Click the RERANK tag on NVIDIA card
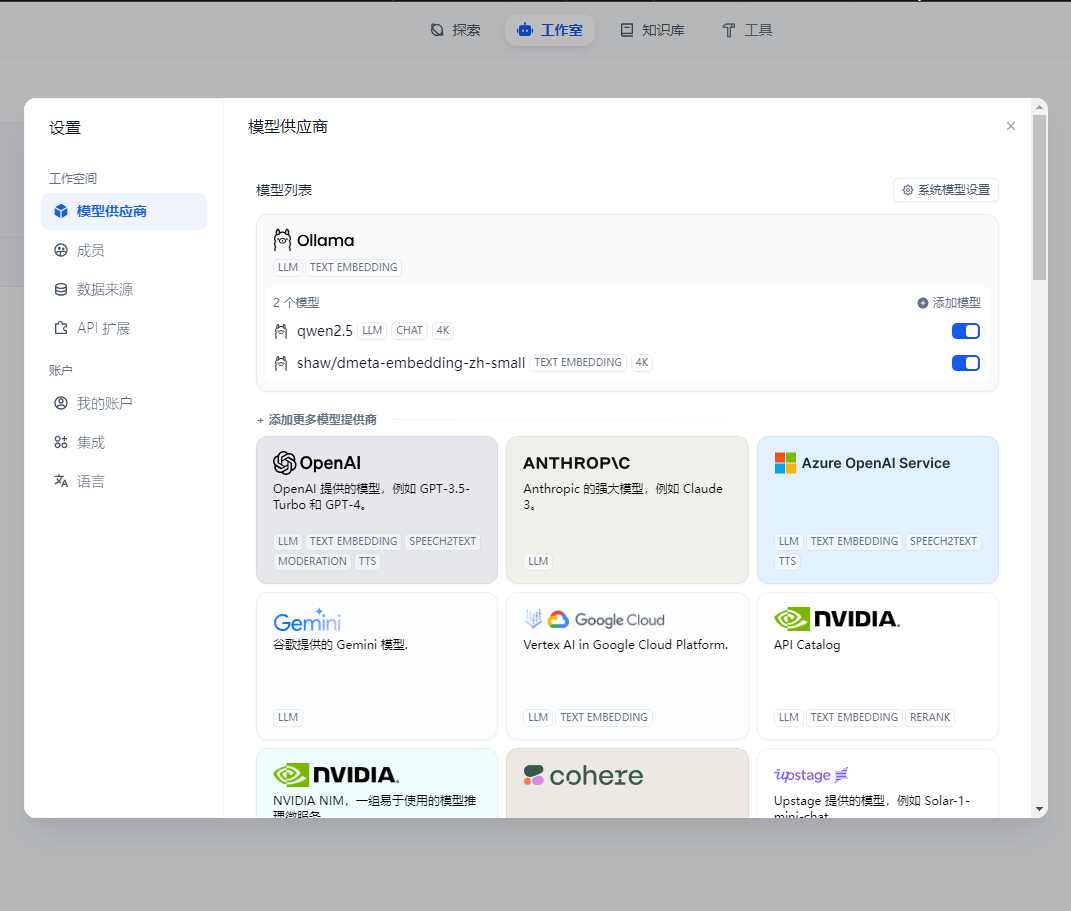 coord(930,717)
